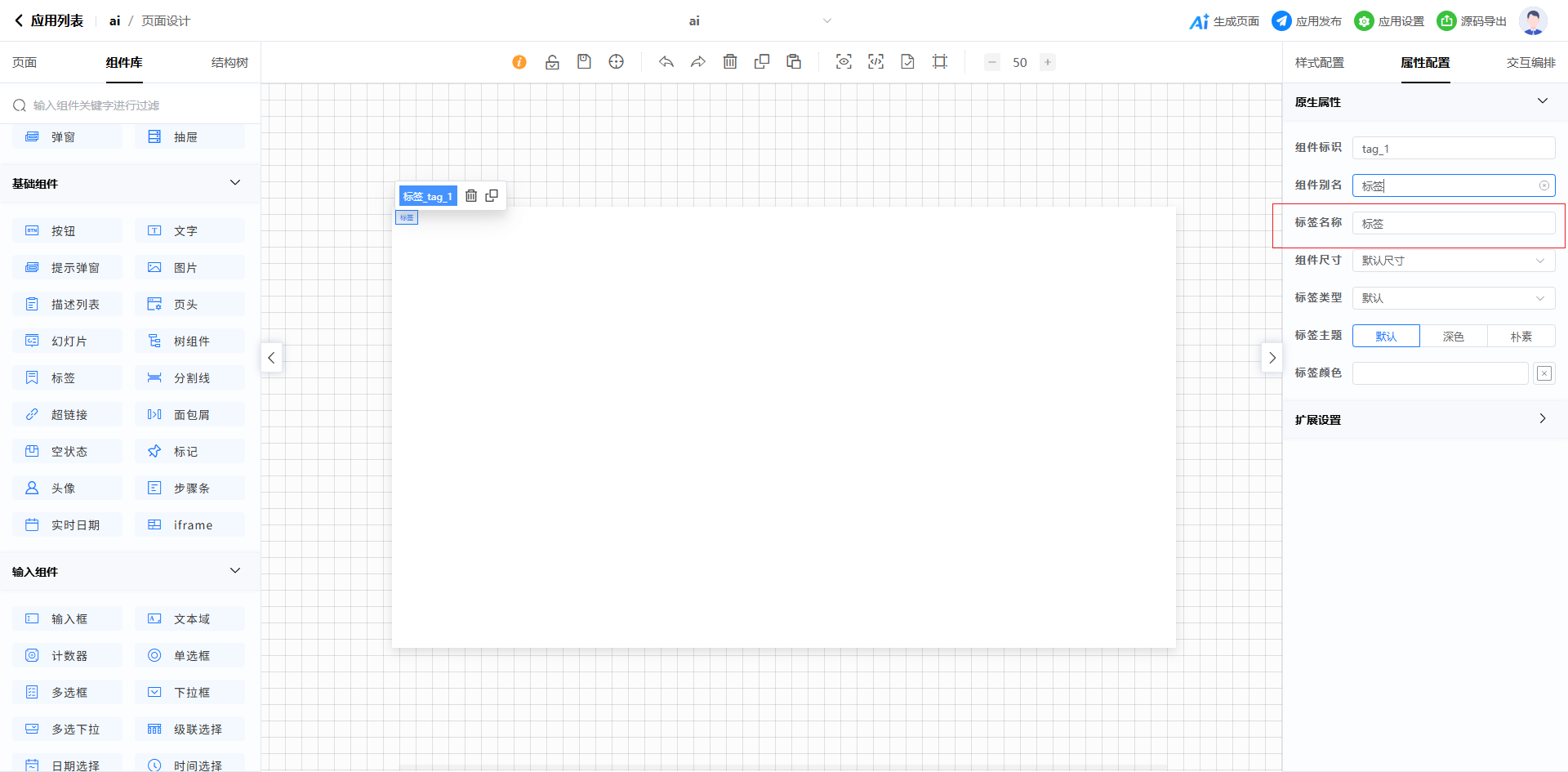Image resolution: width=1568 pixels, height=772 pixels.
Task: Click the orange info icon in the toolbar
Action: coord(519,62)
